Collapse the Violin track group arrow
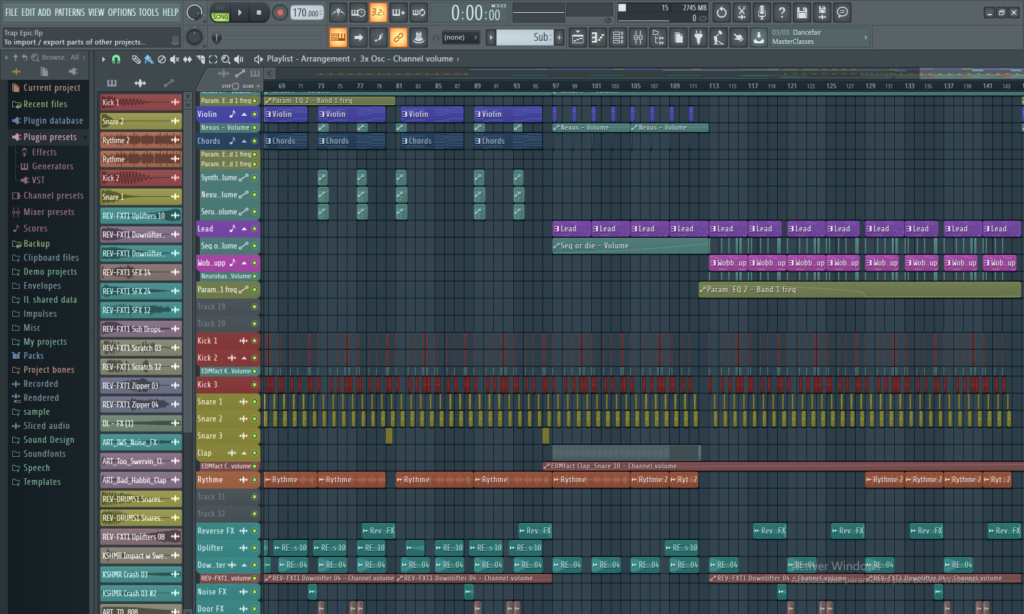This screenshot has width=1024, height=614. pyautogui.click(x=244, y=114)
